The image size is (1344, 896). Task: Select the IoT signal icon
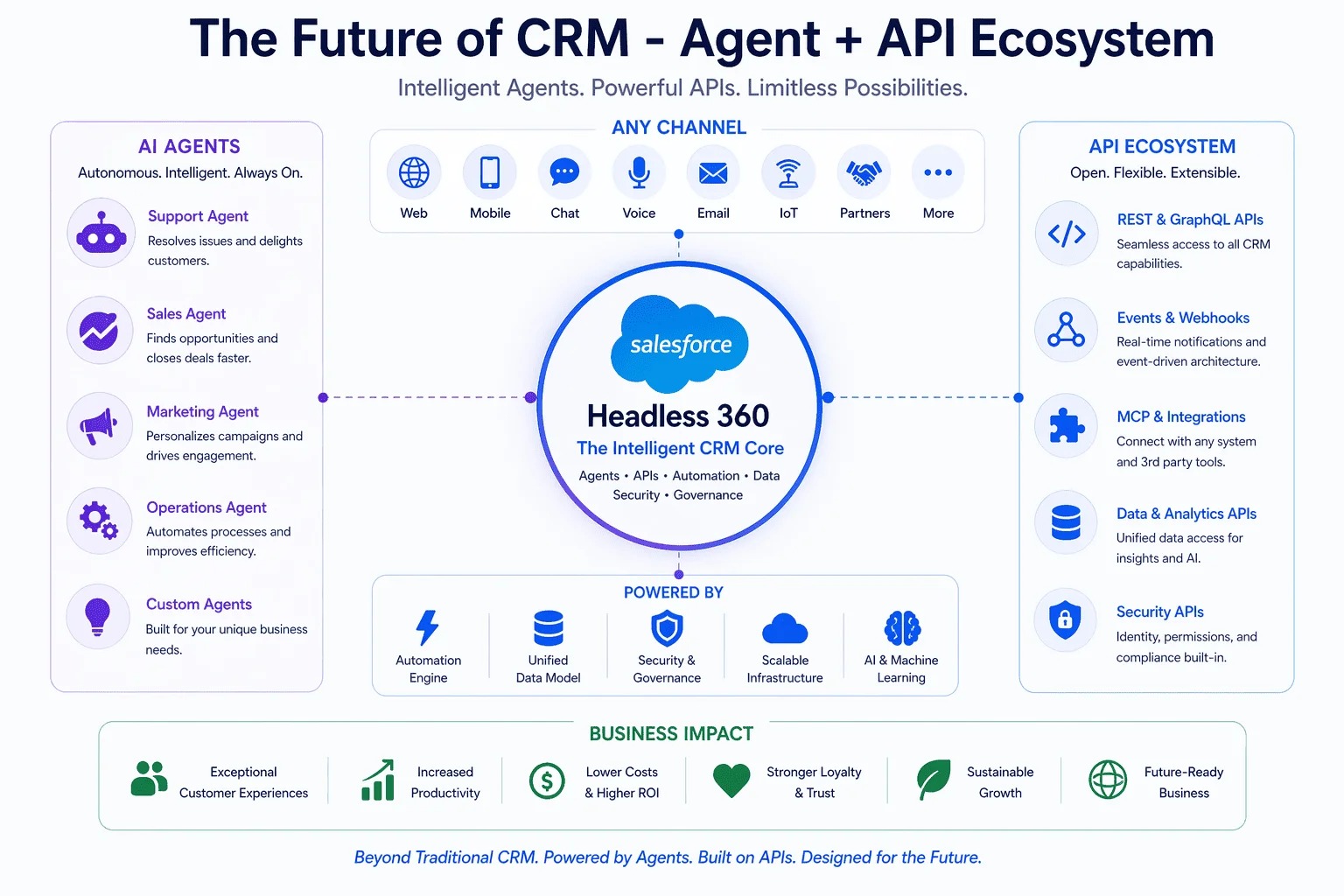[x=788, y=173]
